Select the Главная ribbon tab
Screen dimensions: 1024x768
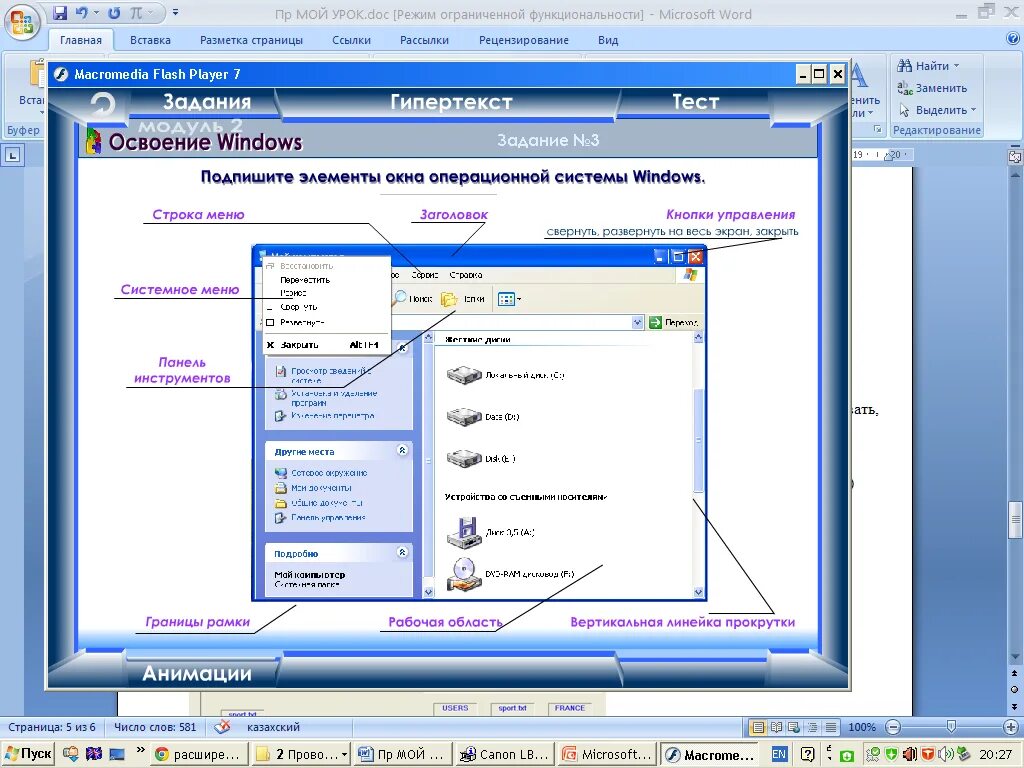tap(81, 40)
